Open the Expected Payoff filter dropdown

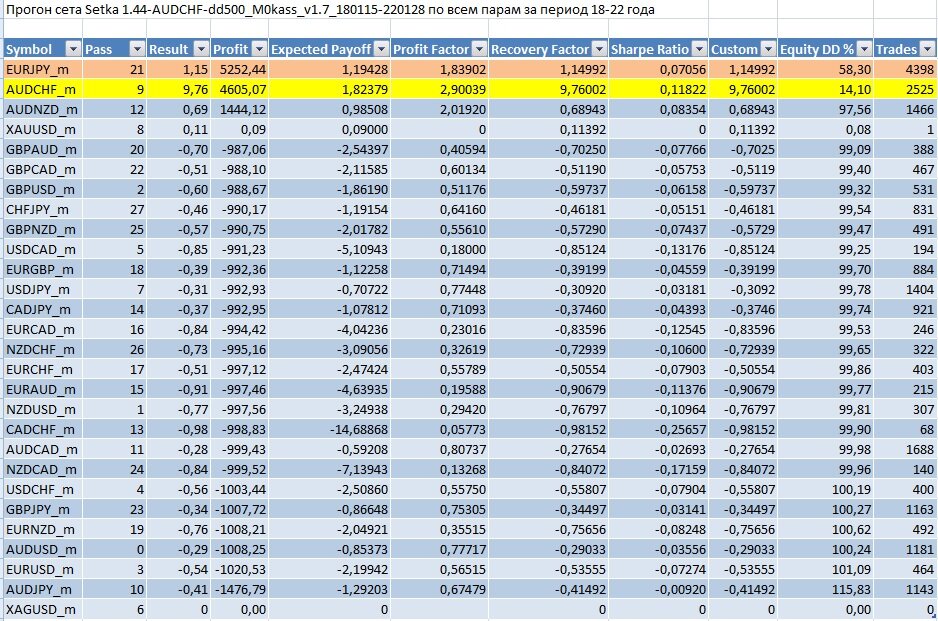tap(381, 49)
